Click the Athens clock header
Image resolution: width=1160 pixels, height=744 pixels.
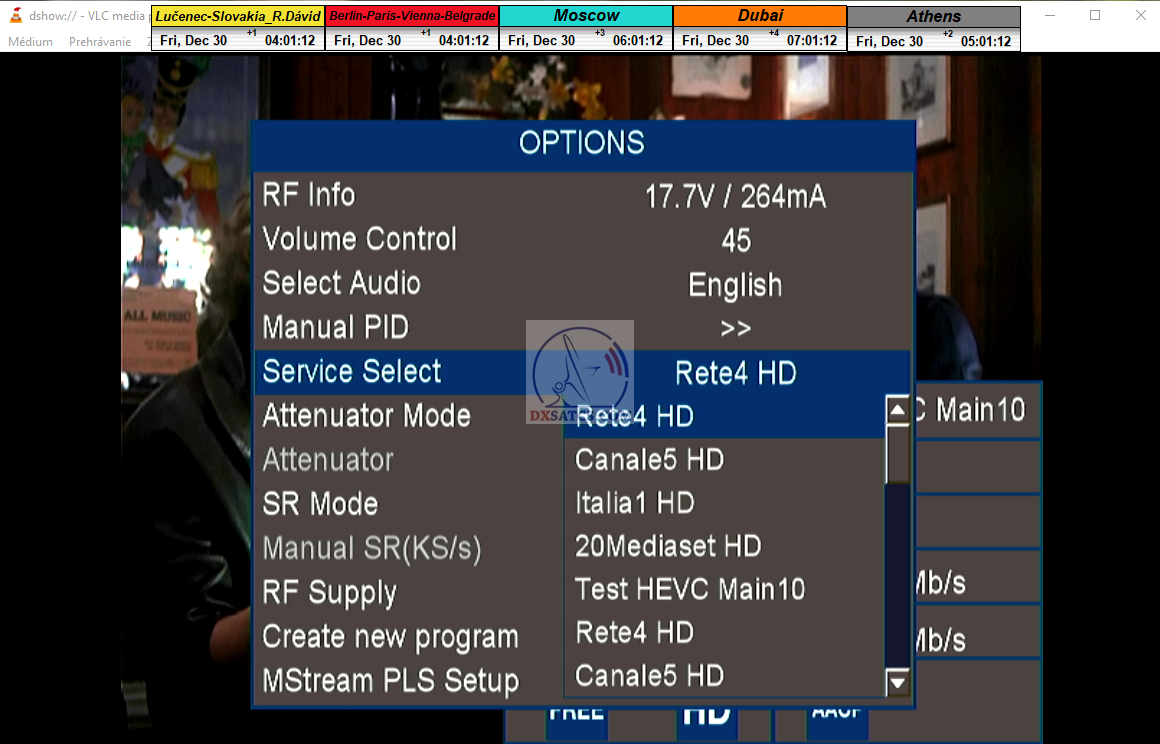(x=934, y=17)
